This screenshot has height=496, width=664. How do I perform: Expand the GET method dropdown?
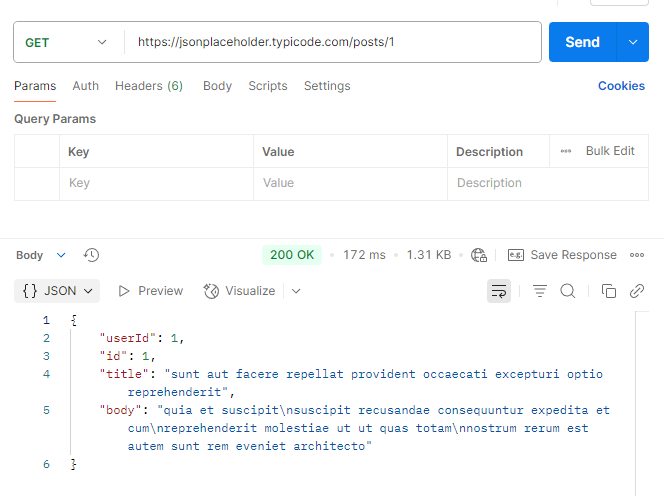tap(66, 42)
